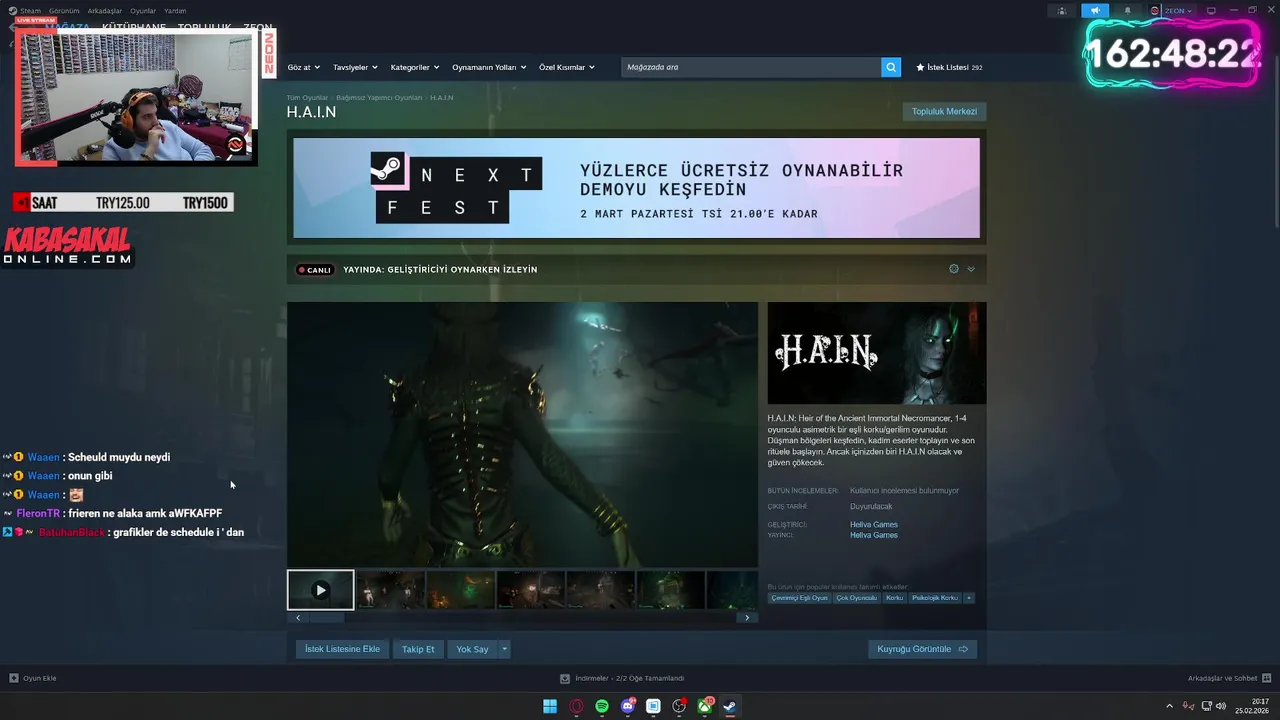Open the Xbox app from the taskbar
The width and height of the screenshot is (1280, 720).
pos(705,706)
